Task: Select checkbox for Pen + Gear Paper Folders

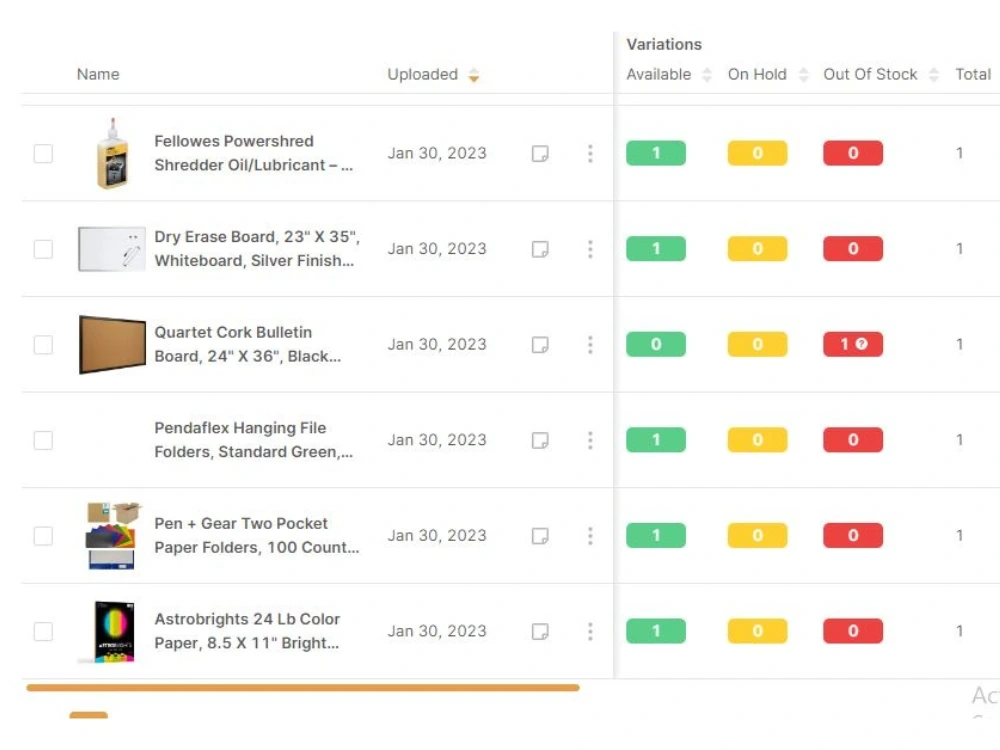Action: [43, 536]
